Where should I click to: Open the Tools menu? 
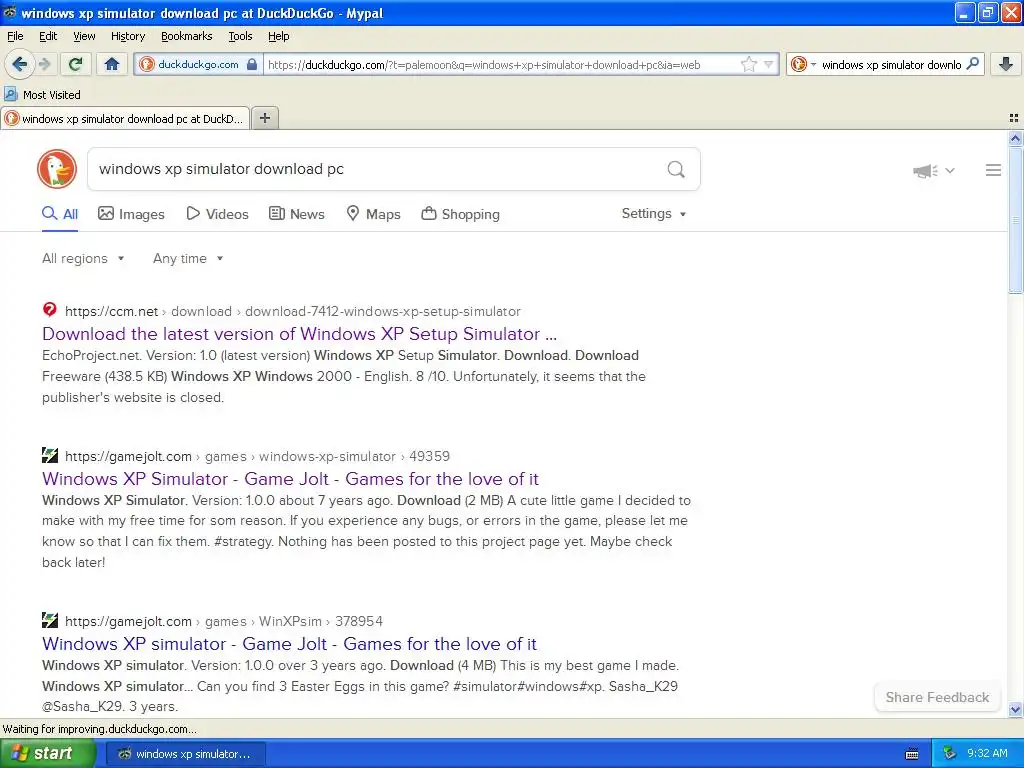pyautogui.click(x=240, y=36)
